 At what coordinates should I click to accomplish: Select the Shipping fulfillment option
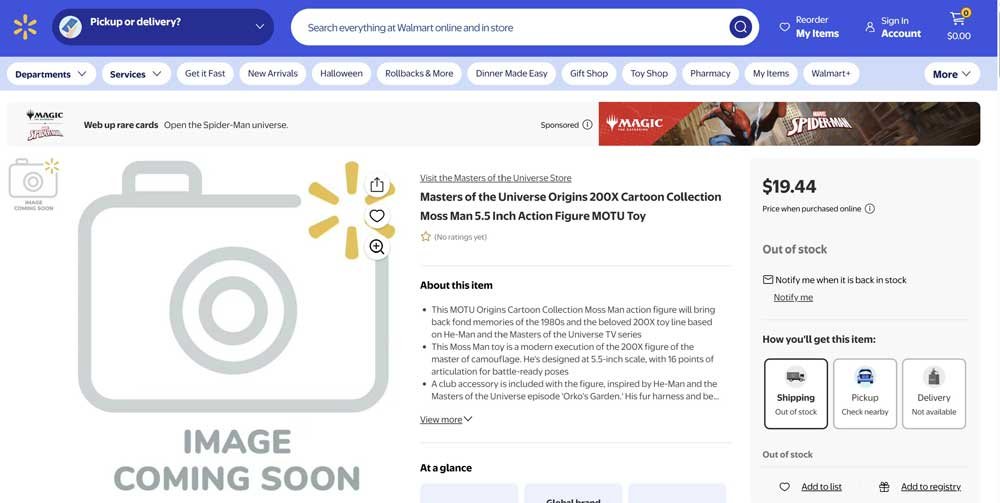(x=795, y=393)
